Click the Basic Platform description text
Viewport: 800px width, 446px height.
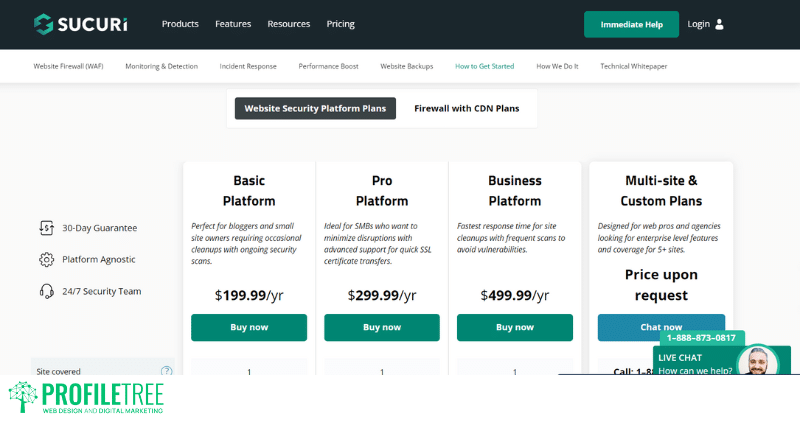pos(247,243)
